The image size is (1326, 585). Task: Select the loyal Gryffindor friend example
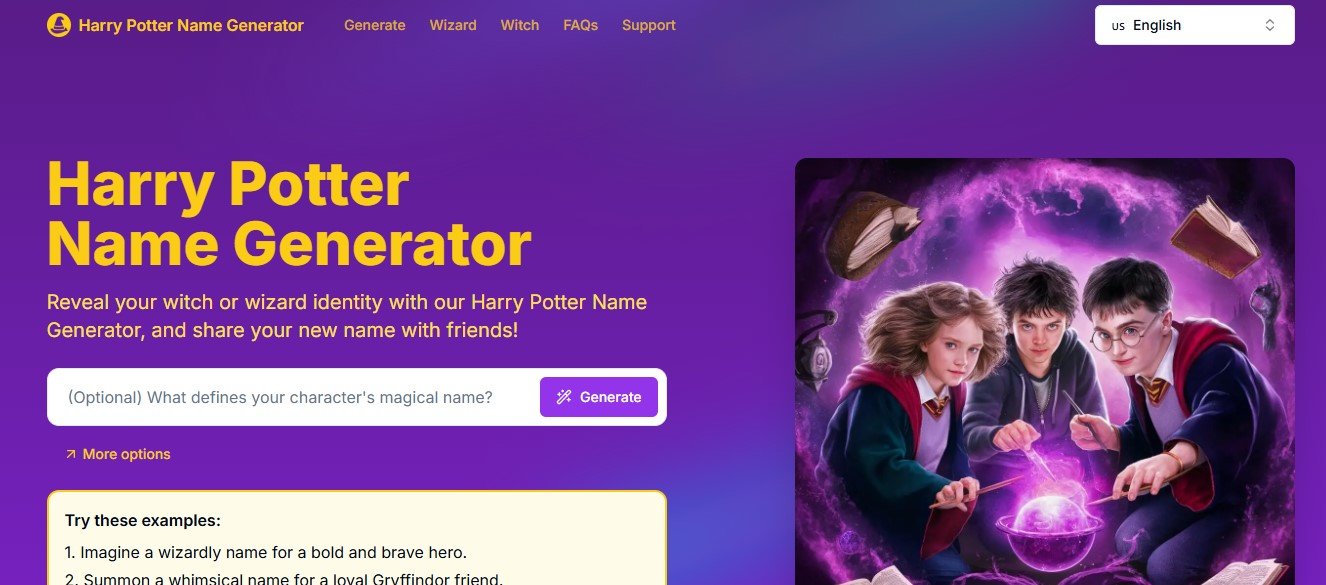click(284, 578)
